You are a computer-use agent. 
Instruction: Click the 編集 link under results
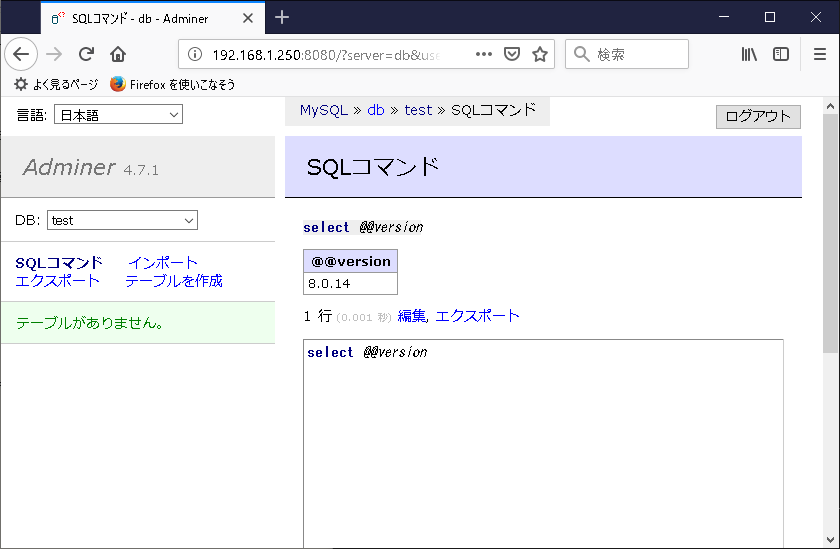click(411, 316)
